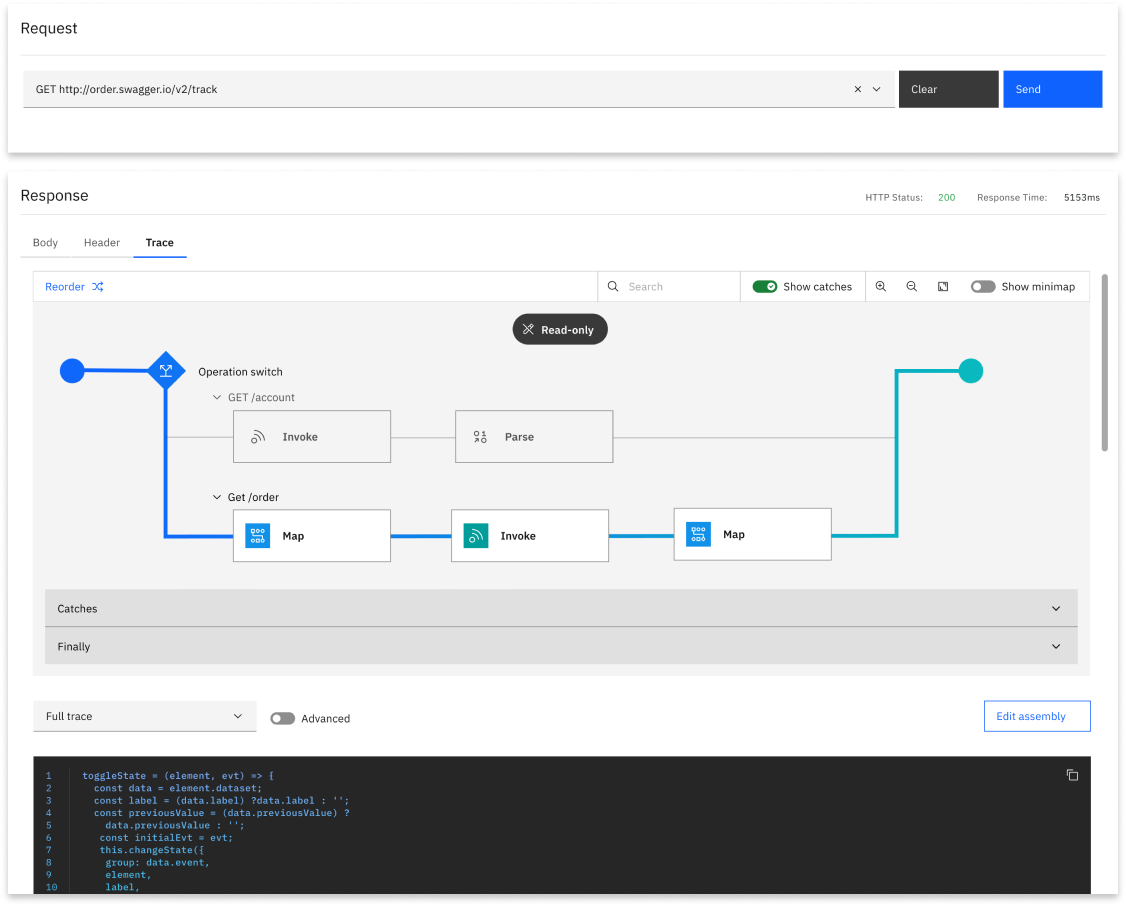The image size is (1126, 906).
Task: Click code line const initialEvt = evt;
Action: coord(166,837)
